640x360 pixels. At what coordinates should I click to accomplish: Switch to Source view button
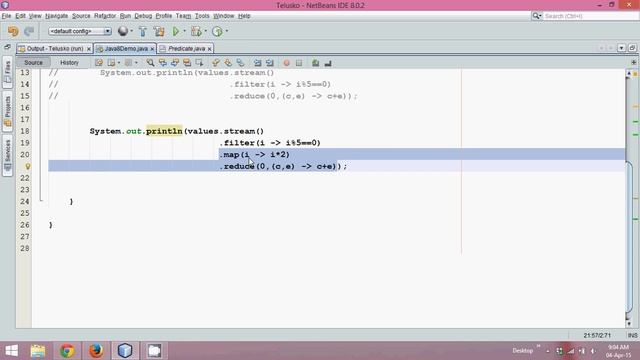pos(33,62)
